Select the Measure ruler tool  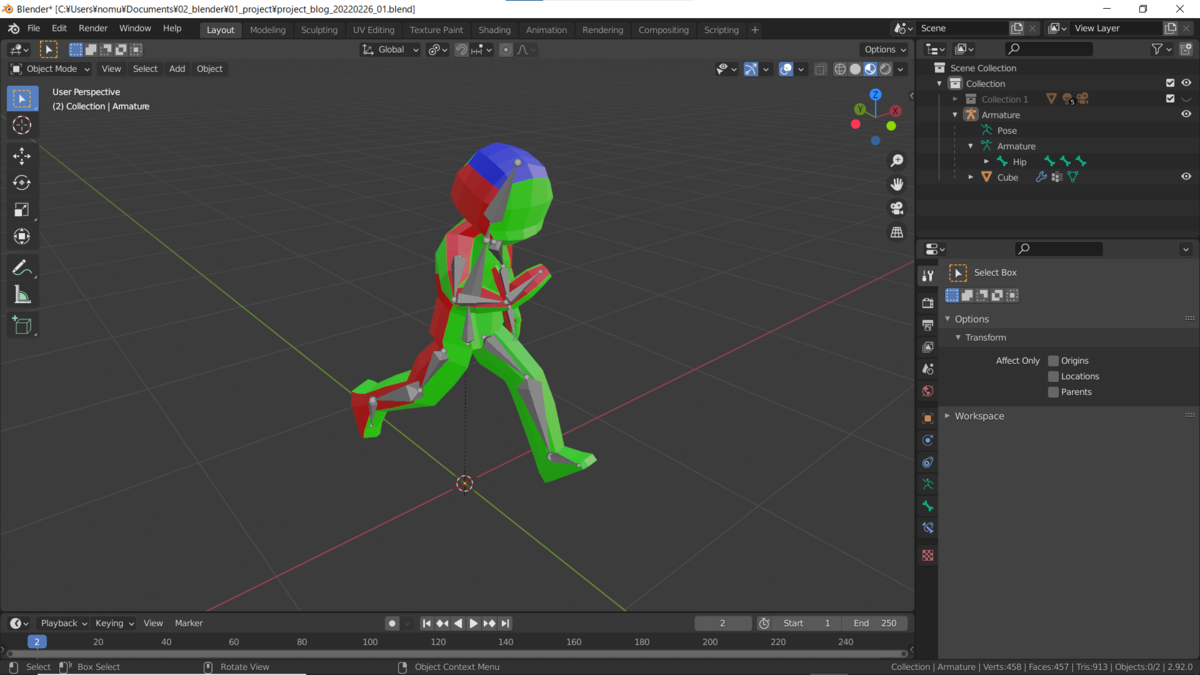click(x=22, y=295)
